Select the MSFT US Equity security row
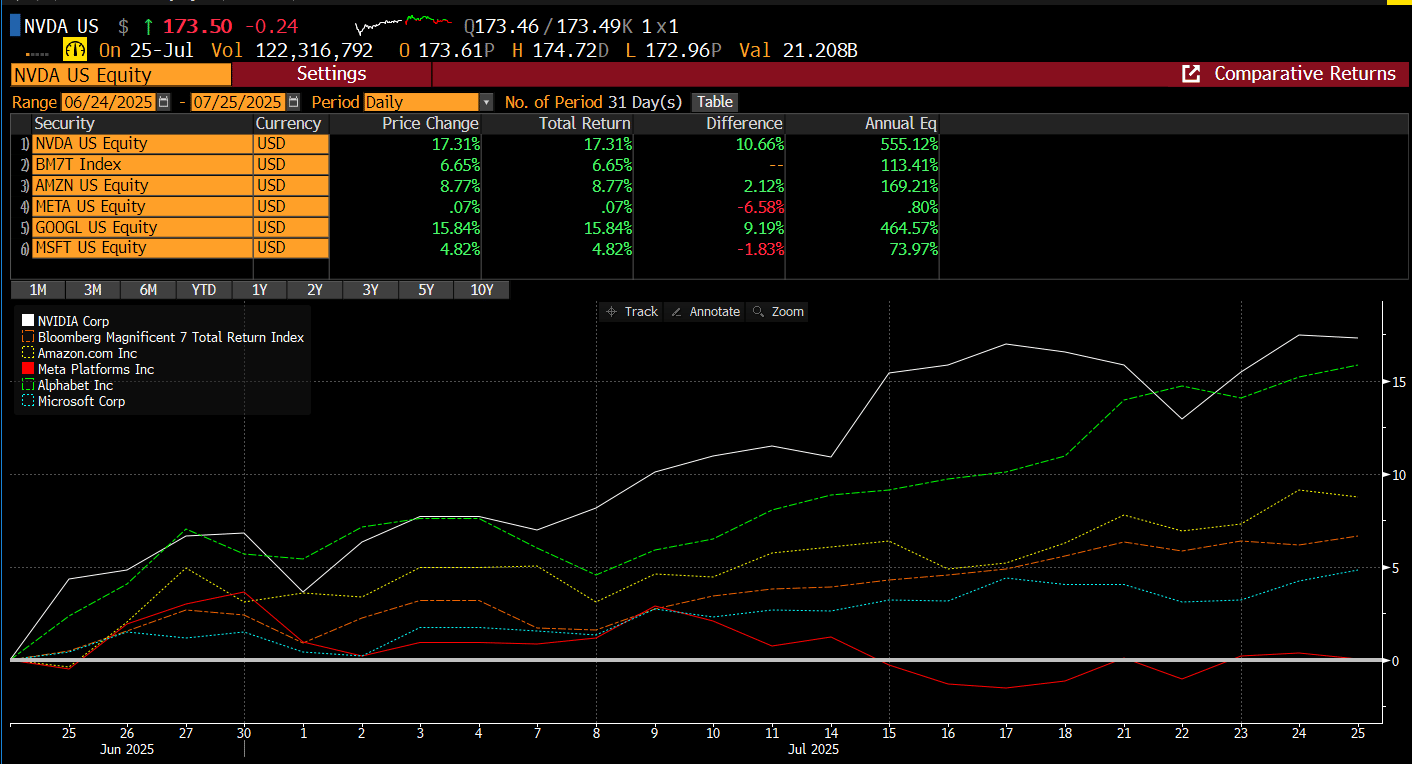The image size is (1412, 764). pos(142,248)
